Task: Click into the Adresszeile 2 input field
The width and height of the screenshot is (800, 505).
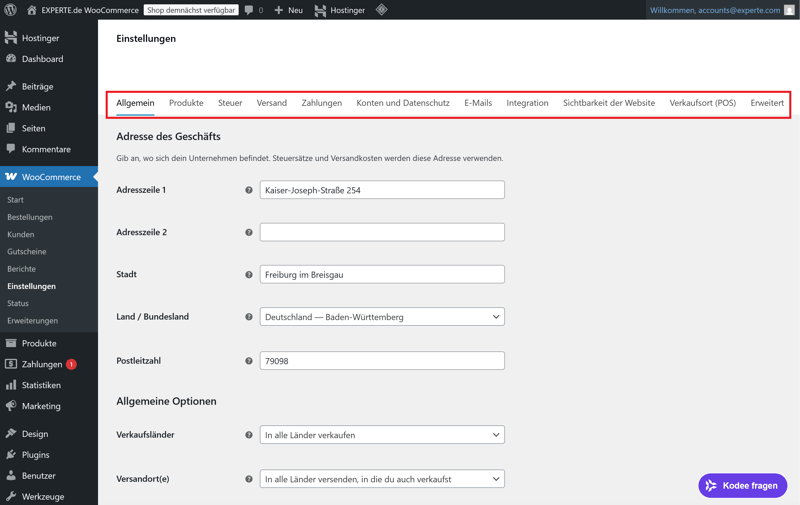Action: pos(382,232)
